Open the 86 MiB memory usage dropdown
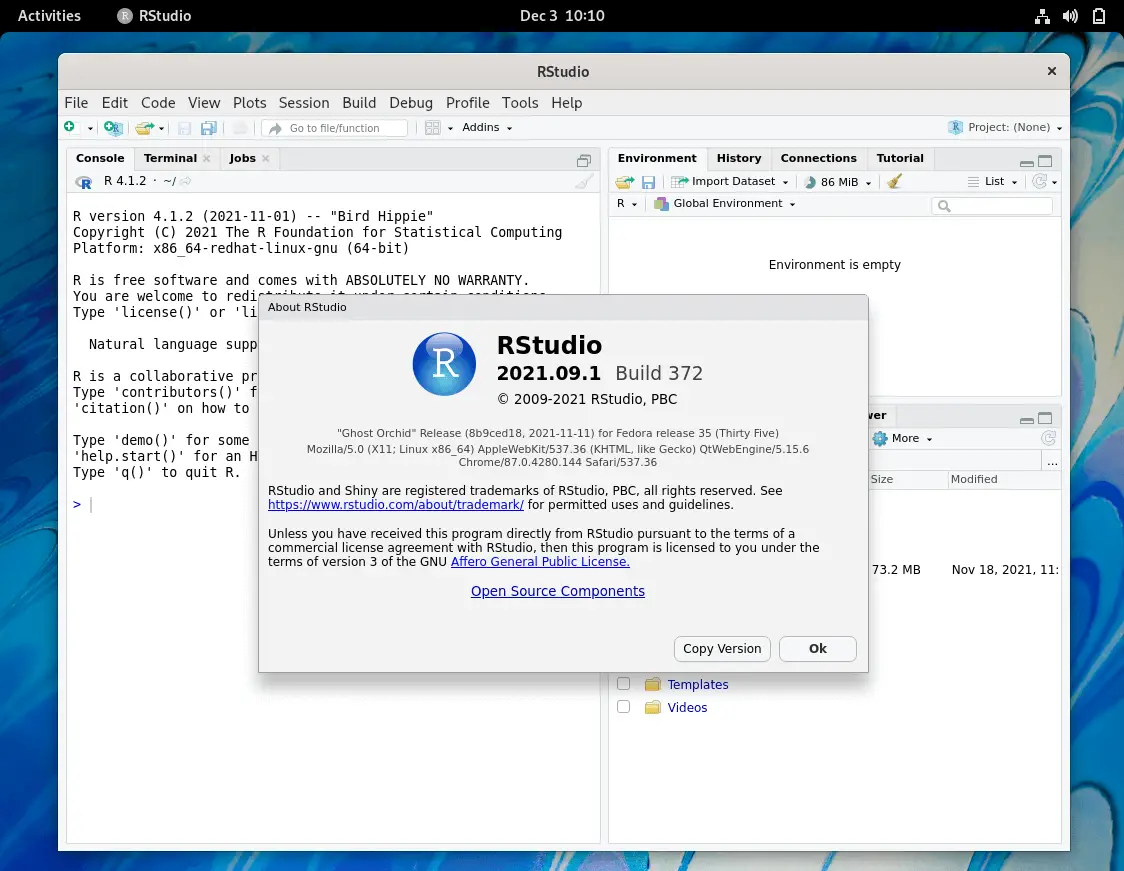1124x871 pixels. pyautogui.click(x=838, y=182)
